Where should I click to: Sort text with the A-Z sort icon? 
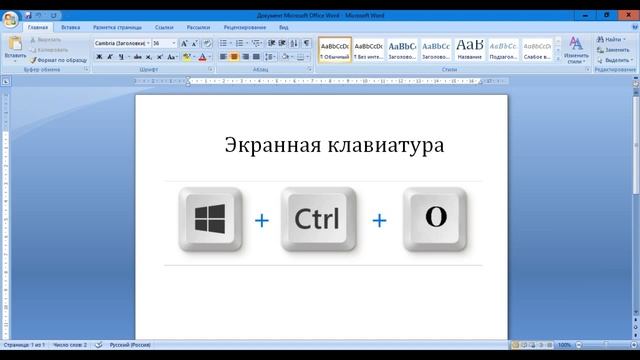[x=294, y=43]
